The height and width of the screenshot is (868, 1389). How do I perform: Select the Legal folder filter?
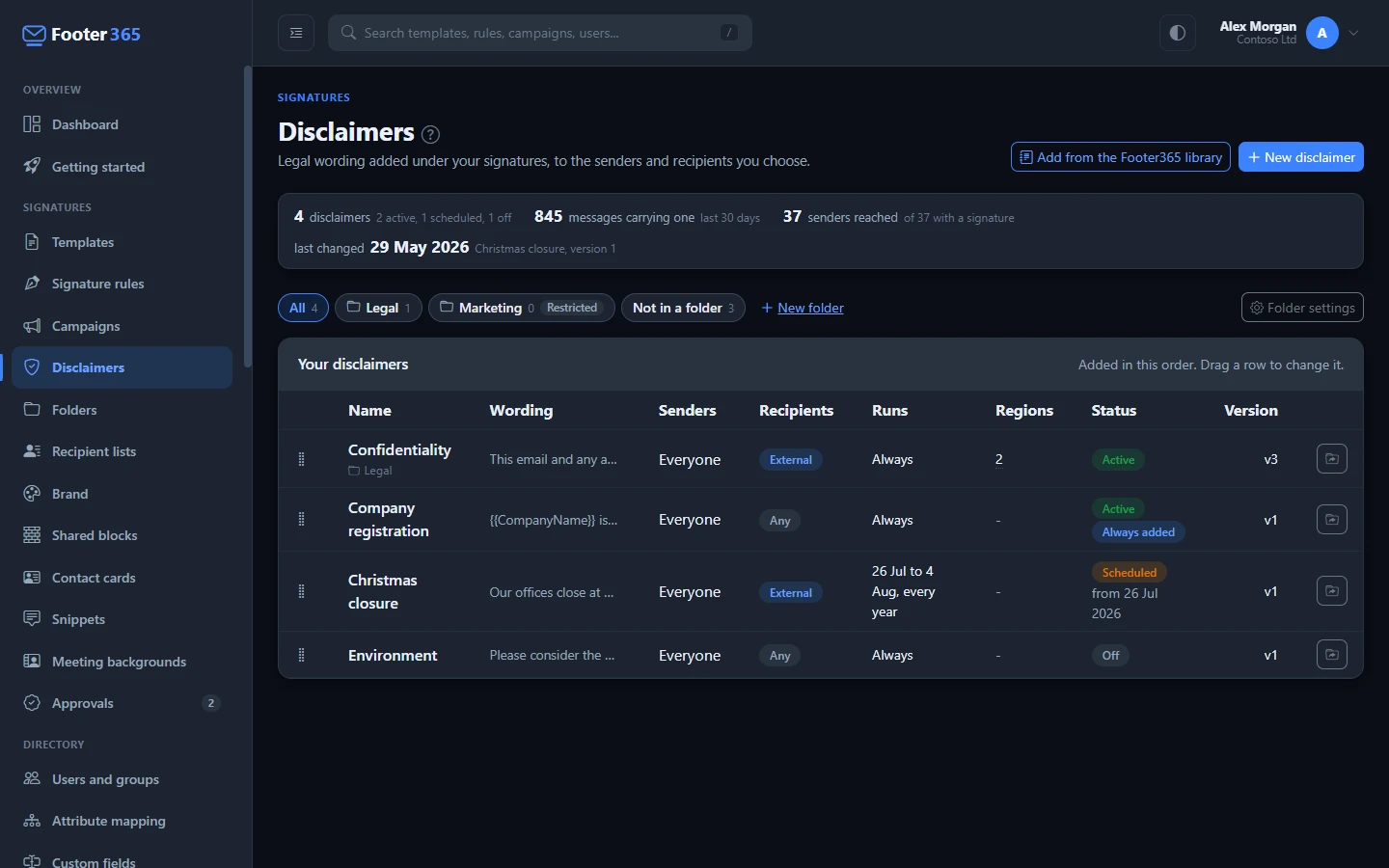[378, 308]
